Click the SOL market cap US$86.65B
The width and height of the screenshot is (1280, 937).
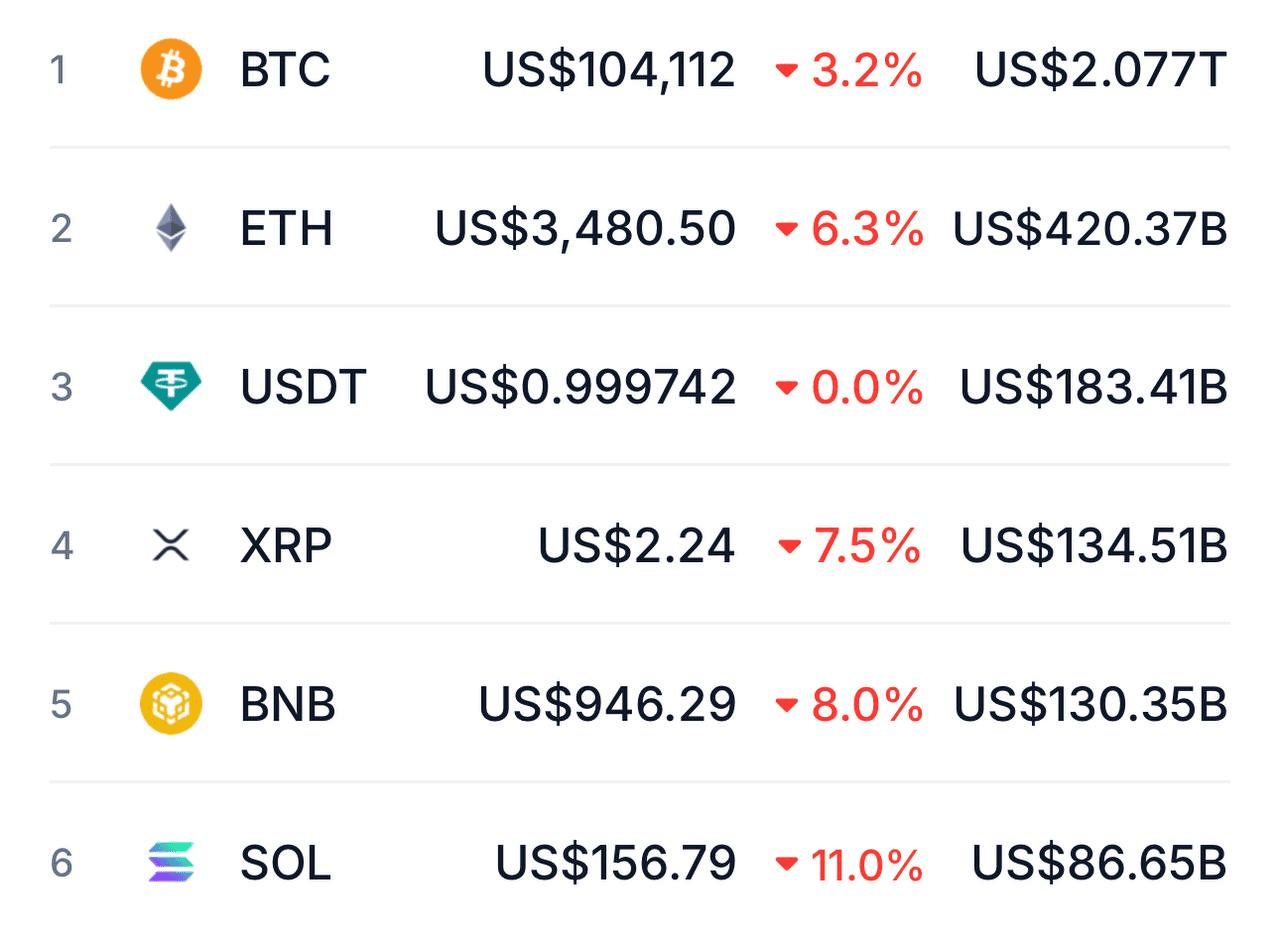click(x=1099, y=862)
